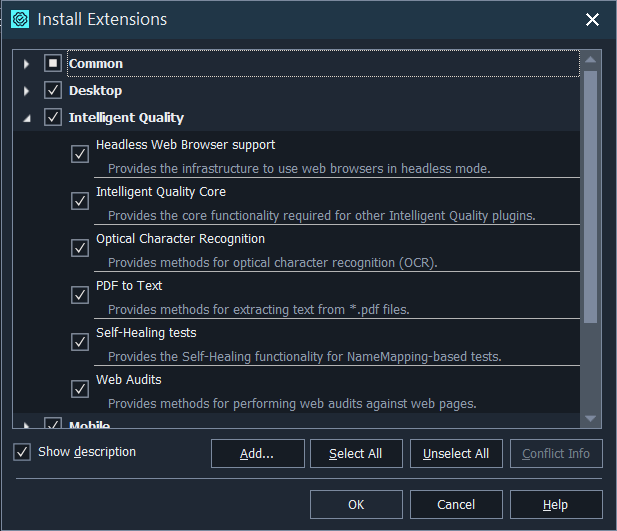Viewport: 617px width, 531px height.
Task: Uncheck Intelligent Quality Core extension
Action: click(x=80, y=201)
